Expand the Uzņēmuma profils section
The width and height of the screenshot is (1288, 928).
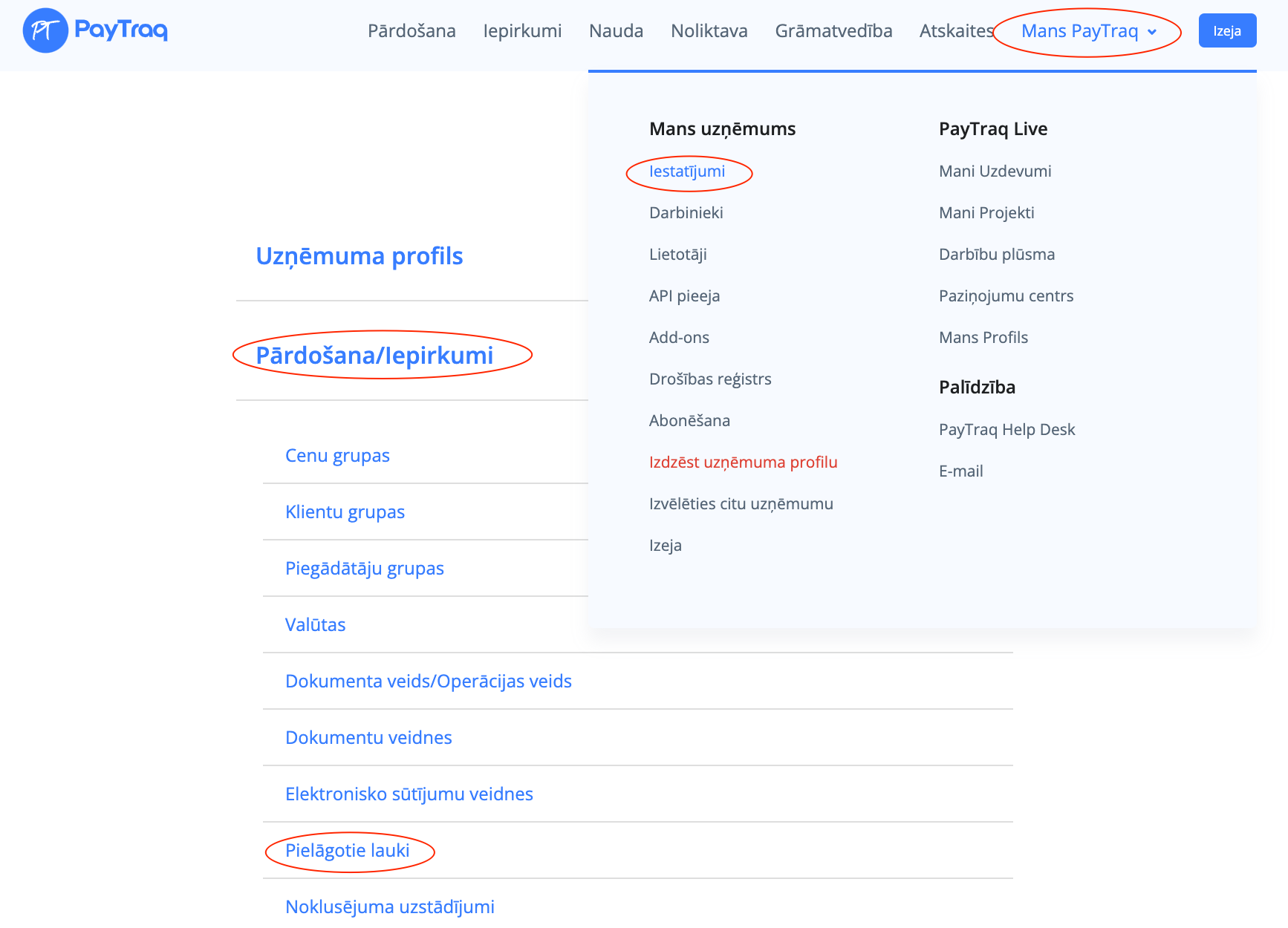(359, 256)
